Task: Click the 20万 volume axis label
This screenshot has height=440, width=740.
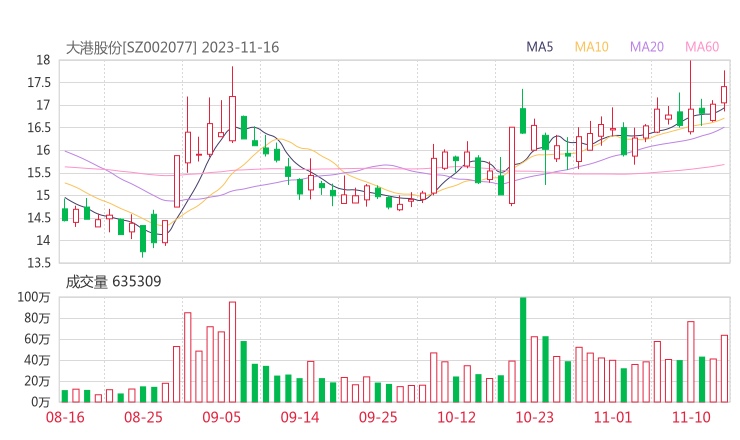Action: click(37, 381)
